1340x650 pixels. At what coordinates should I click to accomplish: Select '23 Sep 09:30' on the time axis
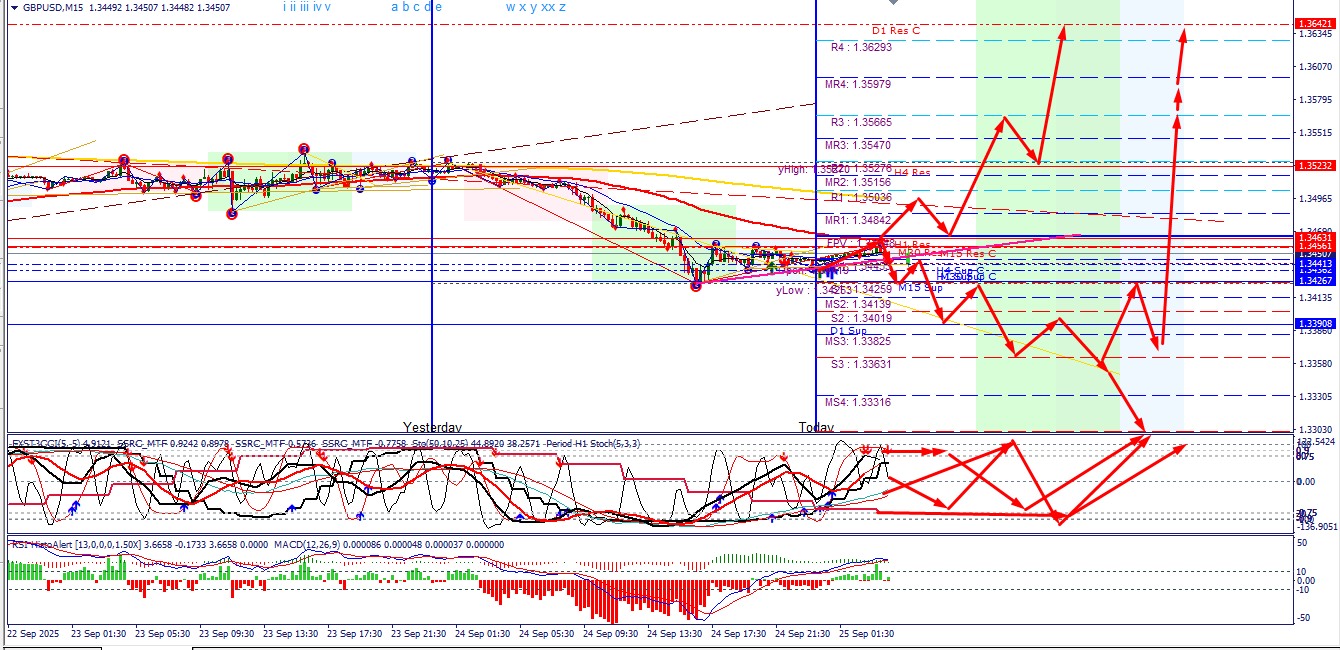(x=229, y=633)
